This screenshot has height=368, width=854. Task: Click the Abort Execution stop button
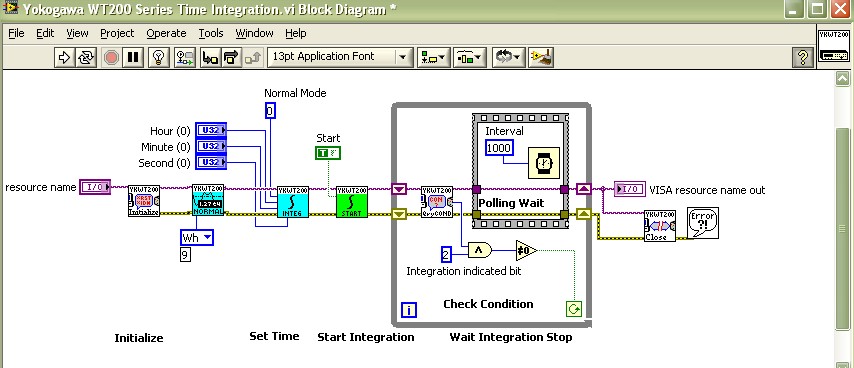[x=111, y=57]
